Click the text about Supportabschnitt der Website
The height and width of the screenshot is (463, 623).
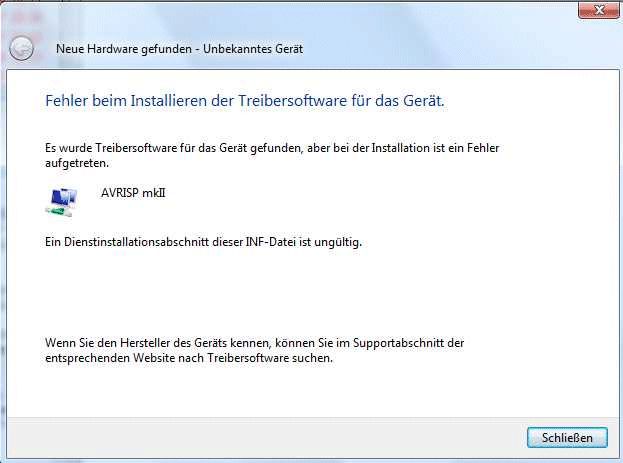click(254, 350)
